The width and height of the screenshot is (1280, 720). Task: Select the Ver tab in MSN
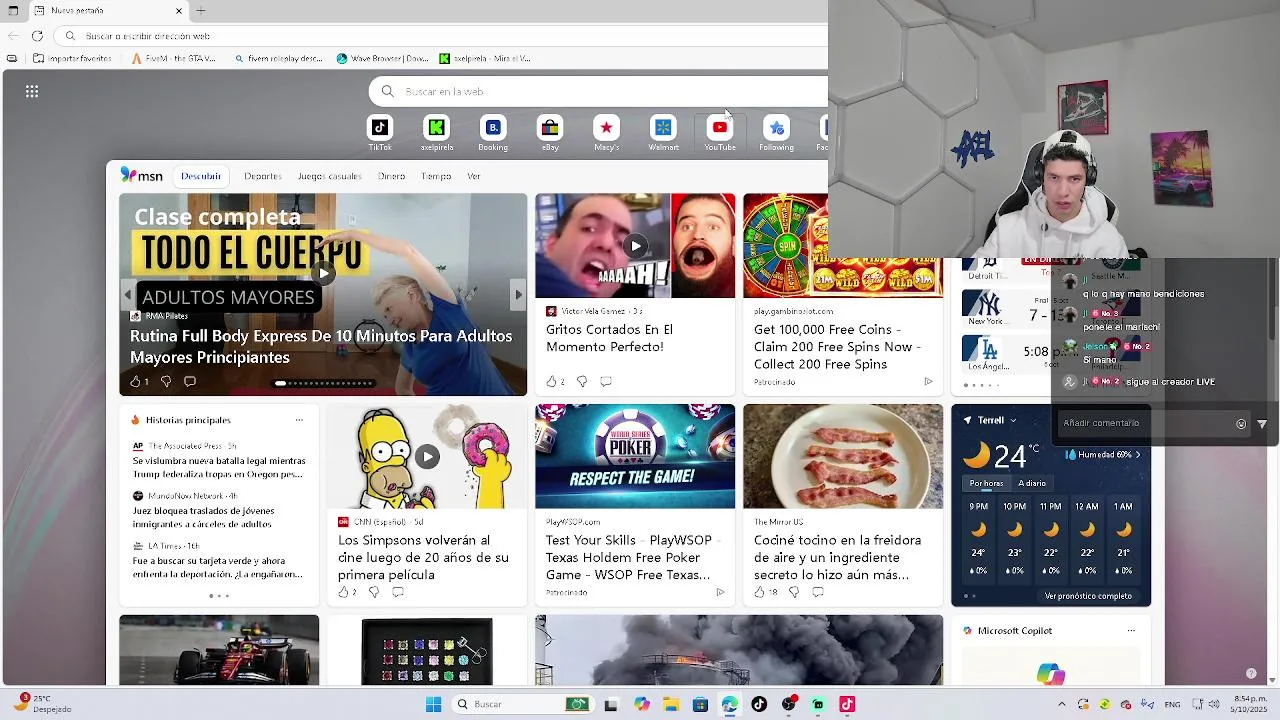[474, 176]
